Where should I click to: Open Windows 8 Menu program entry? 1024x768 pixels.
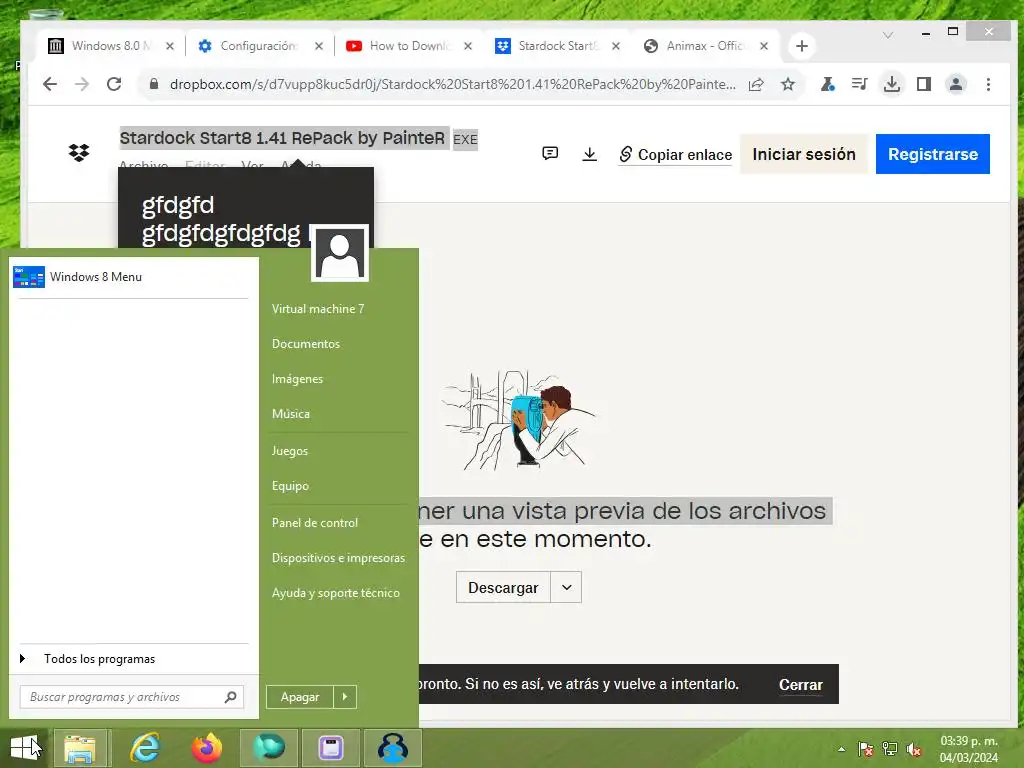coord(133,277)
